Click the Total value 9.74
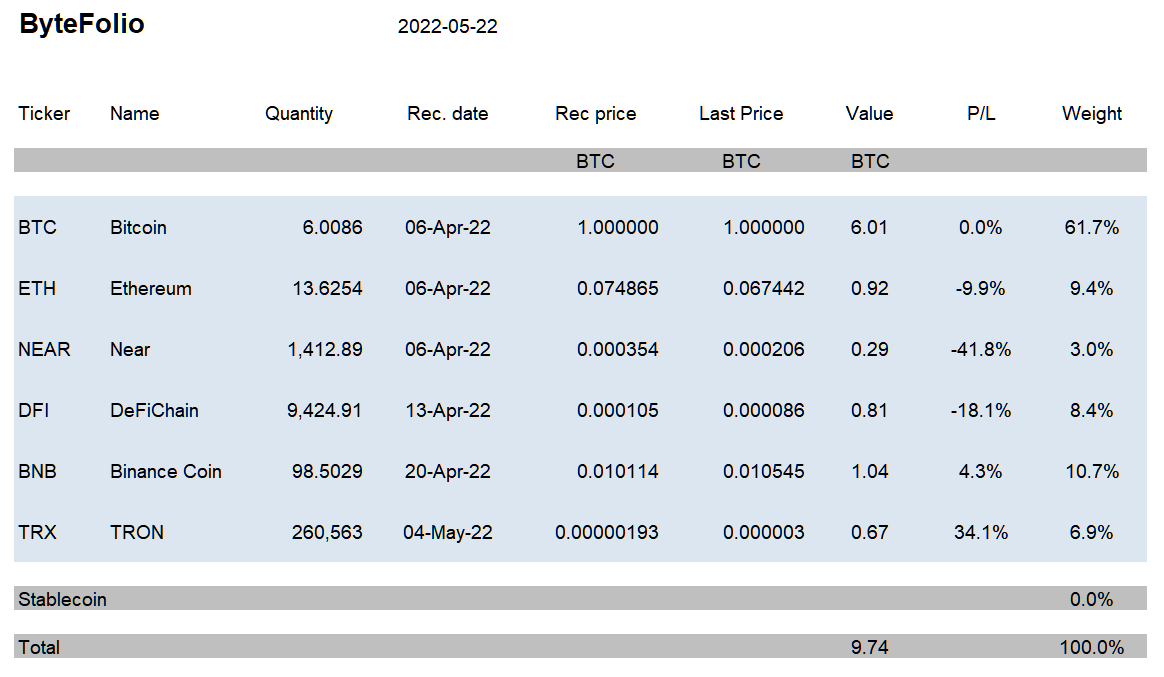The image size is (1164, 677). click(x=869, y=647)
